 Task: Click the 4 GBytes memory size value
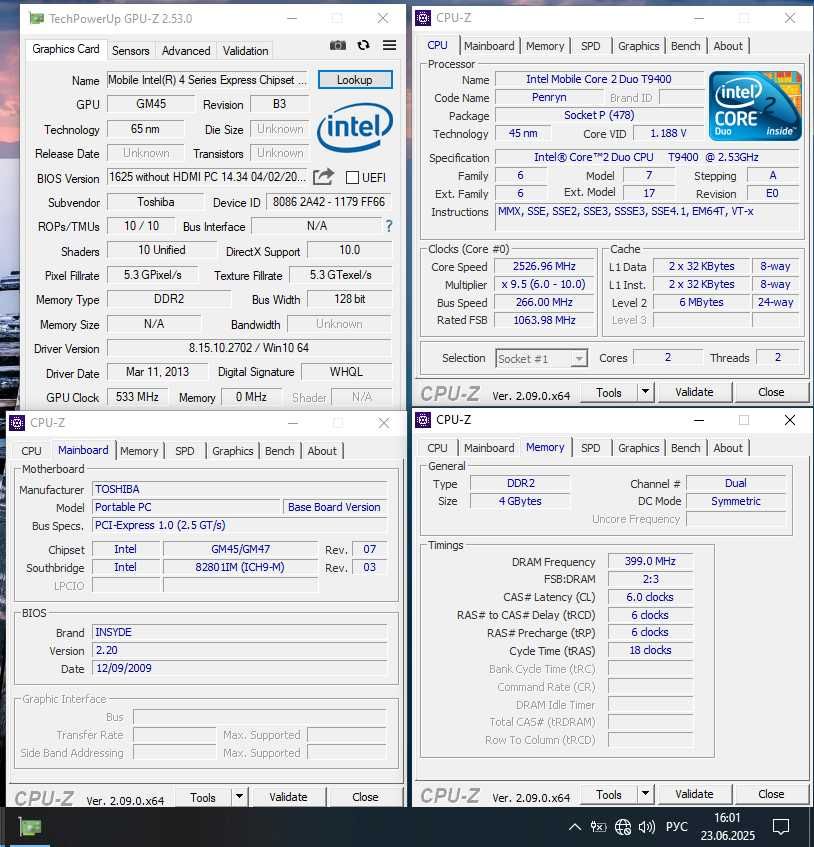pyautogui.click(x=520, y=501)
